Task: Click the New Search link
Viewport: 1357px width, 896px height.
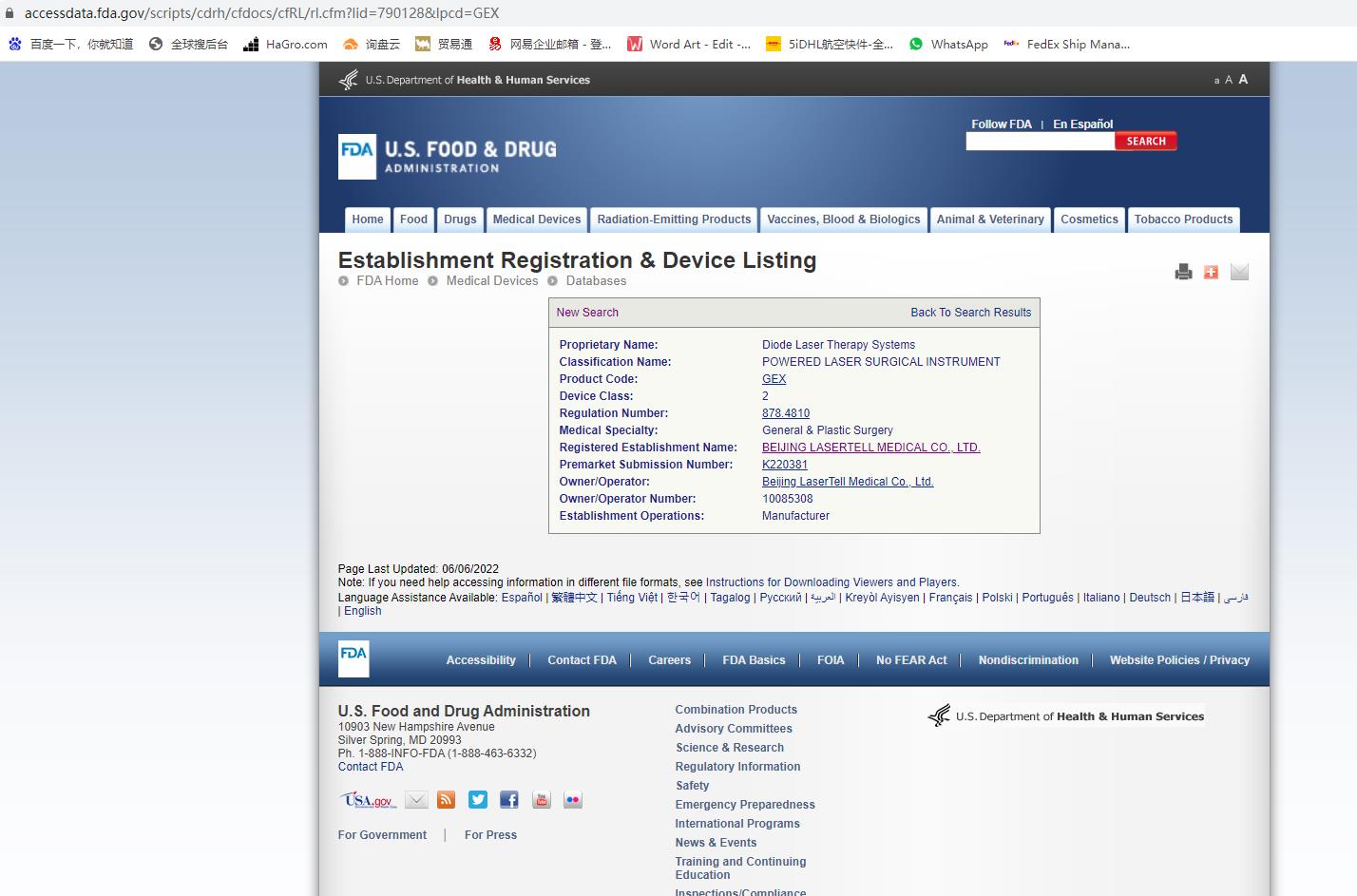Action: (587, 313)
